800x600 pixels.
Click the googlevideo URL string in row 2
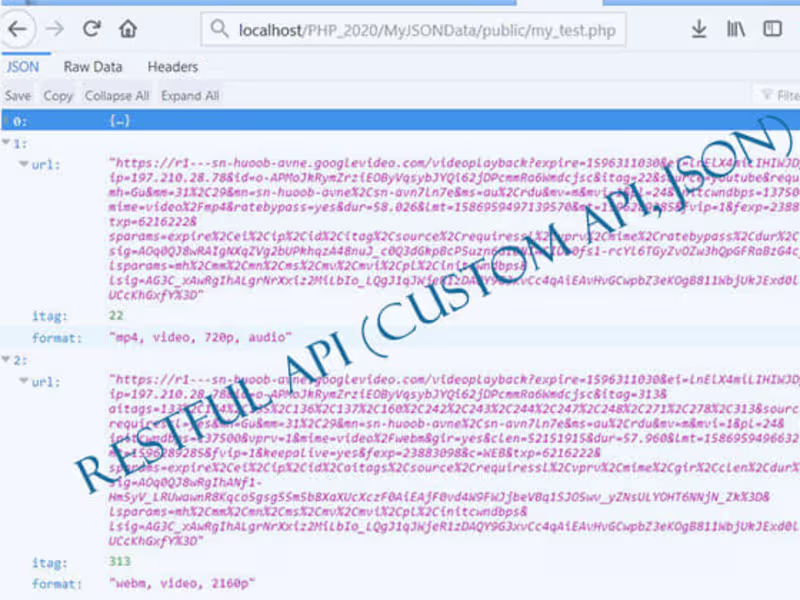coord(454,460)
